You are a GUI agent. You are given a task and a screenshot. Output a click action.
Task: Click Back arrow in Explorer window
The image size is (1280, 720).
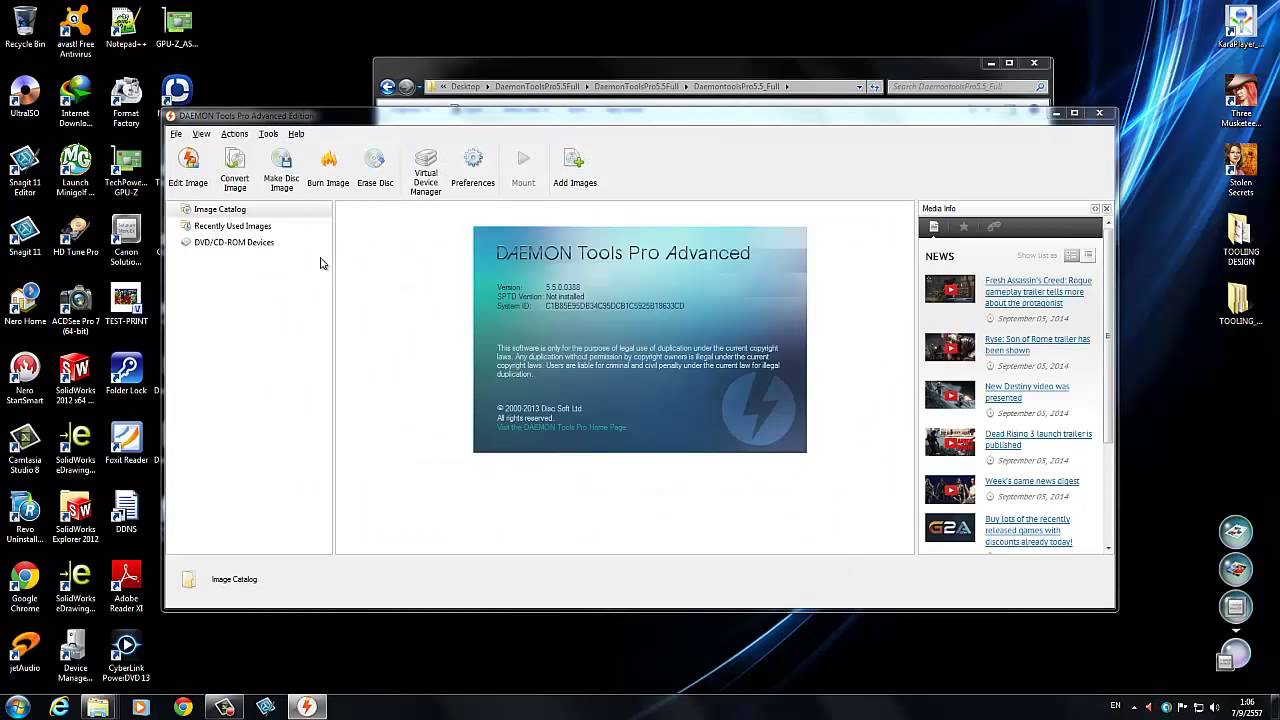pyautogui.click(x=388, y=87)
